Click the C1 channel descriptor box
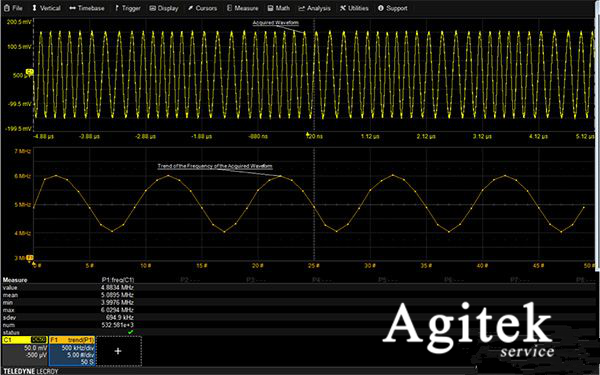 pos(25,351)
